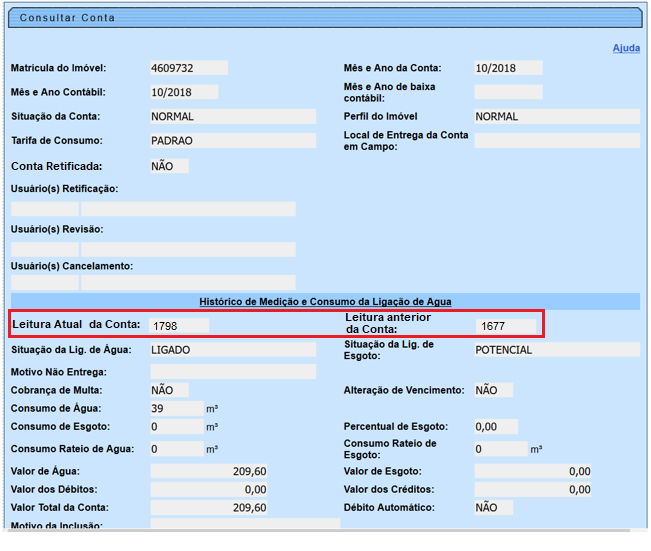Click the Mês e Ano Contábil field
The image size is (651, 551).
(x=184, y=92)
